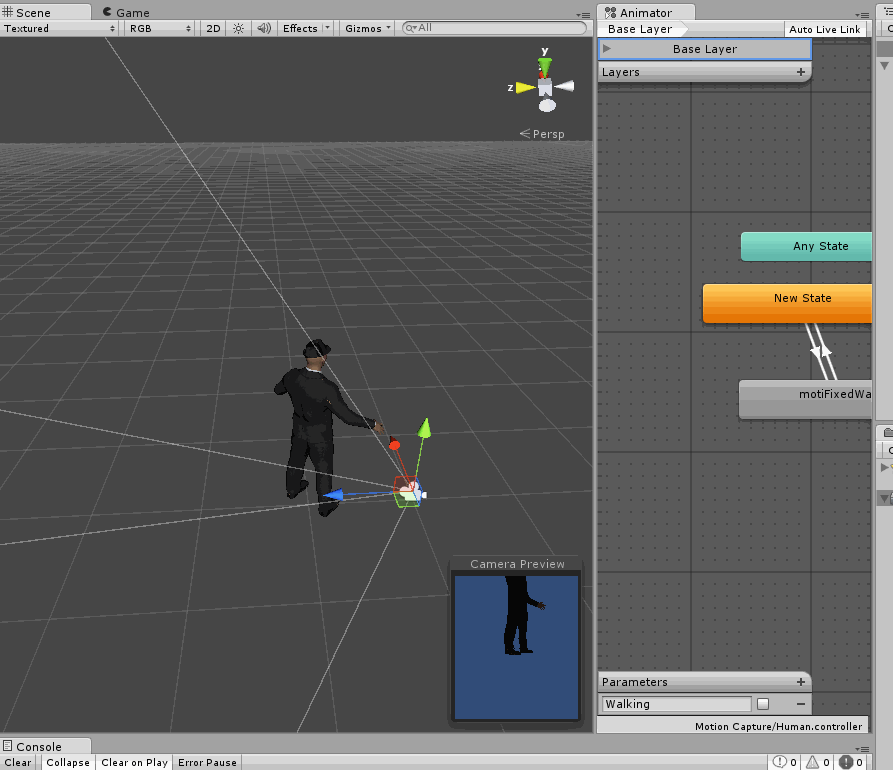Toggle the Collapse console button
This screenshot has height=770, width=893.
coord(68,762)
